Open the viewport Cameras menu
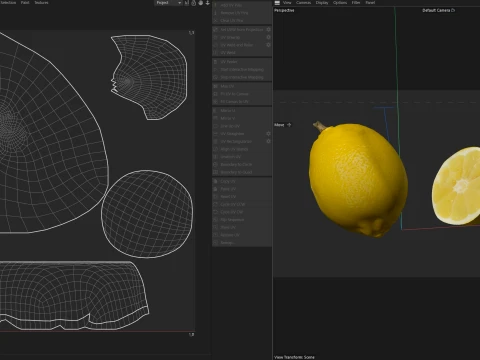 [x=303, y=3]
